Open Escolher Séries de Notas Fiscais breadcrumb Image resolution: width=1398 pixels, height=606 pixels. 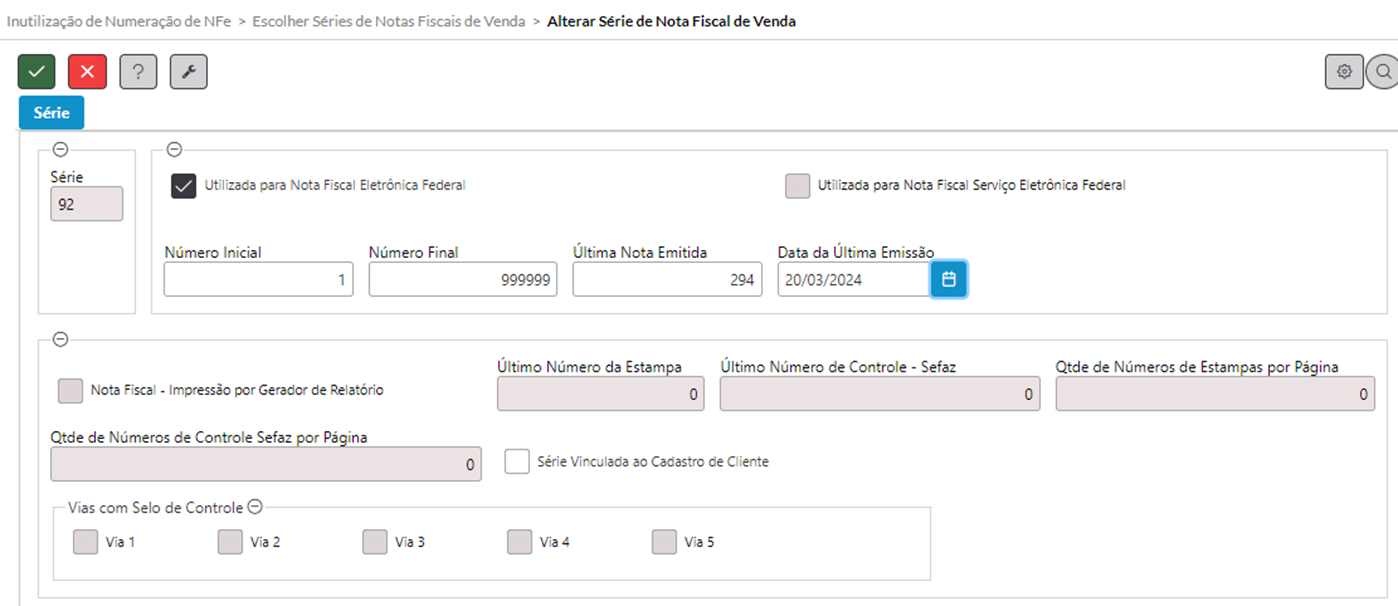tap(388, 21)
